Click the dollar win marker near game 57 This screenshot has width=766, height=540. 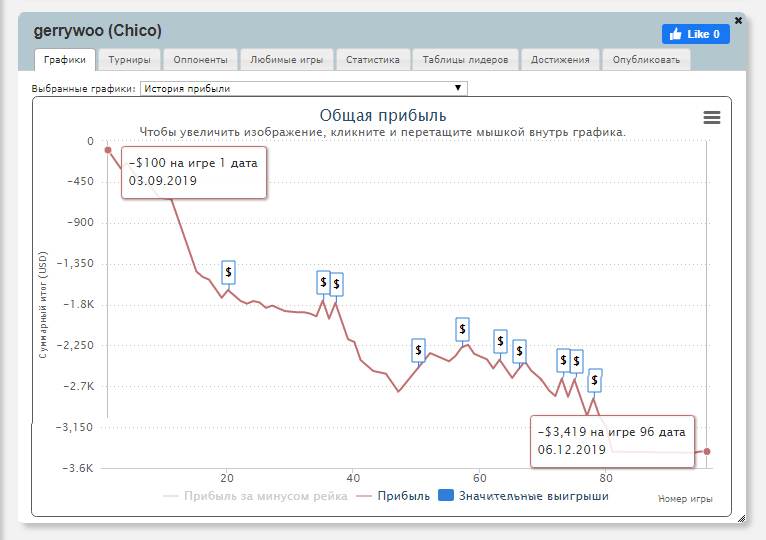tap(462, 328)
